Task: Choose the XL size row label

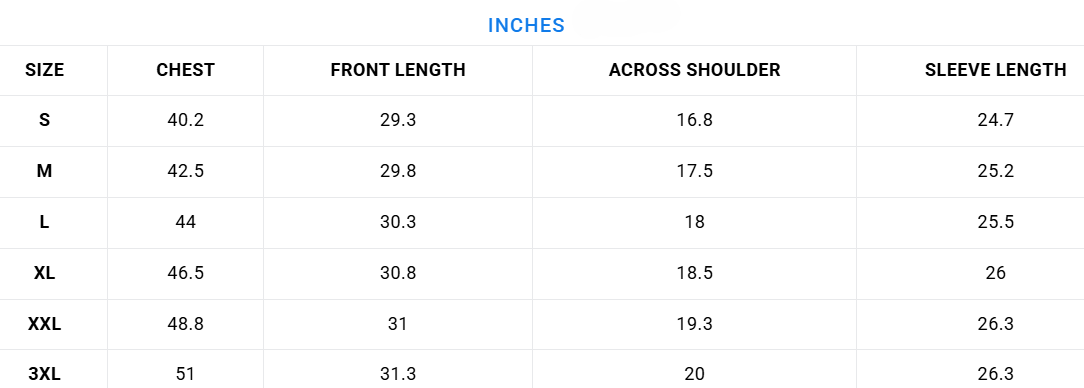Action: 44,272
